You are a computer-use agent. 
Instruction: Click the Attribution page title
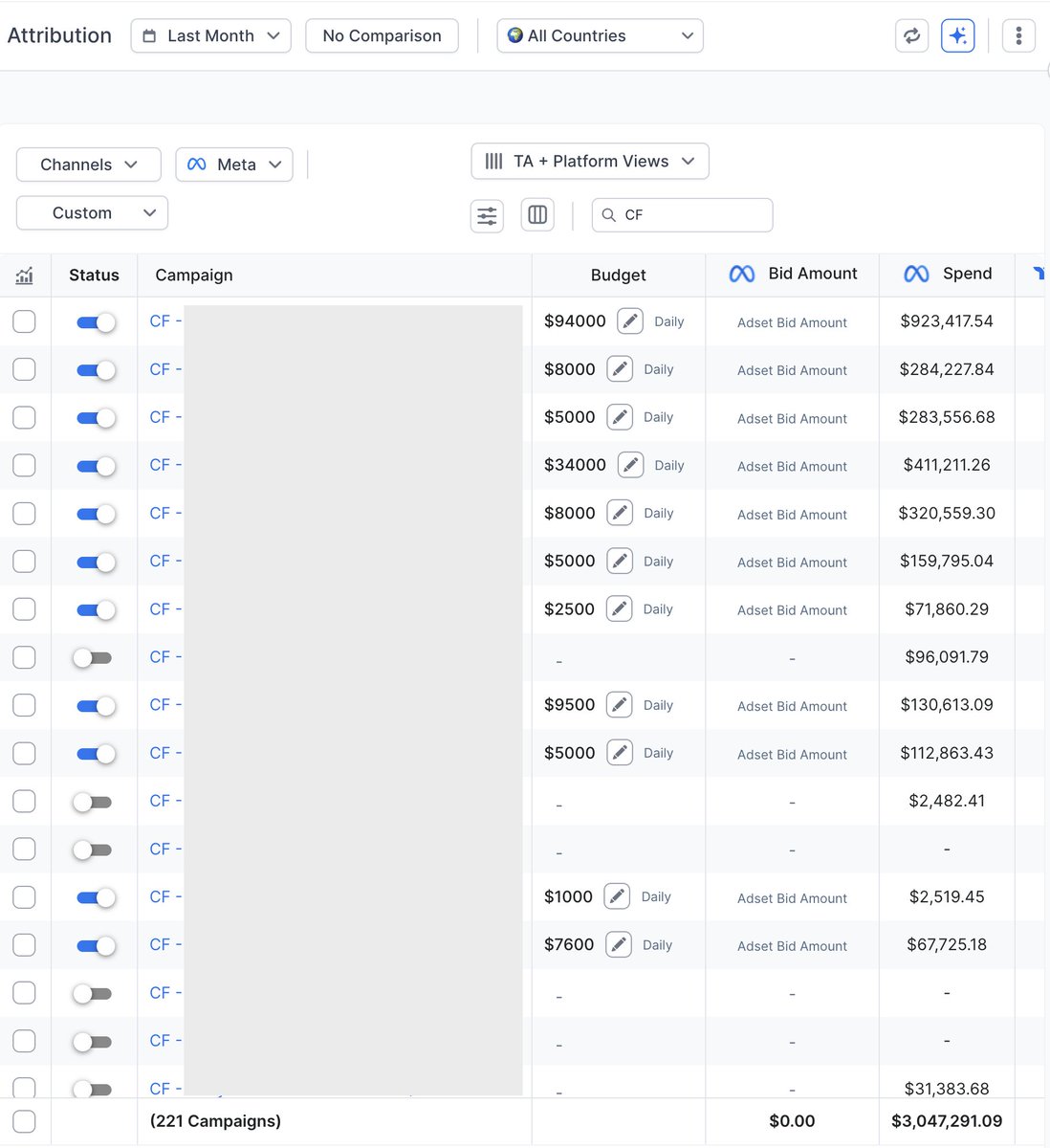(59, 35)
